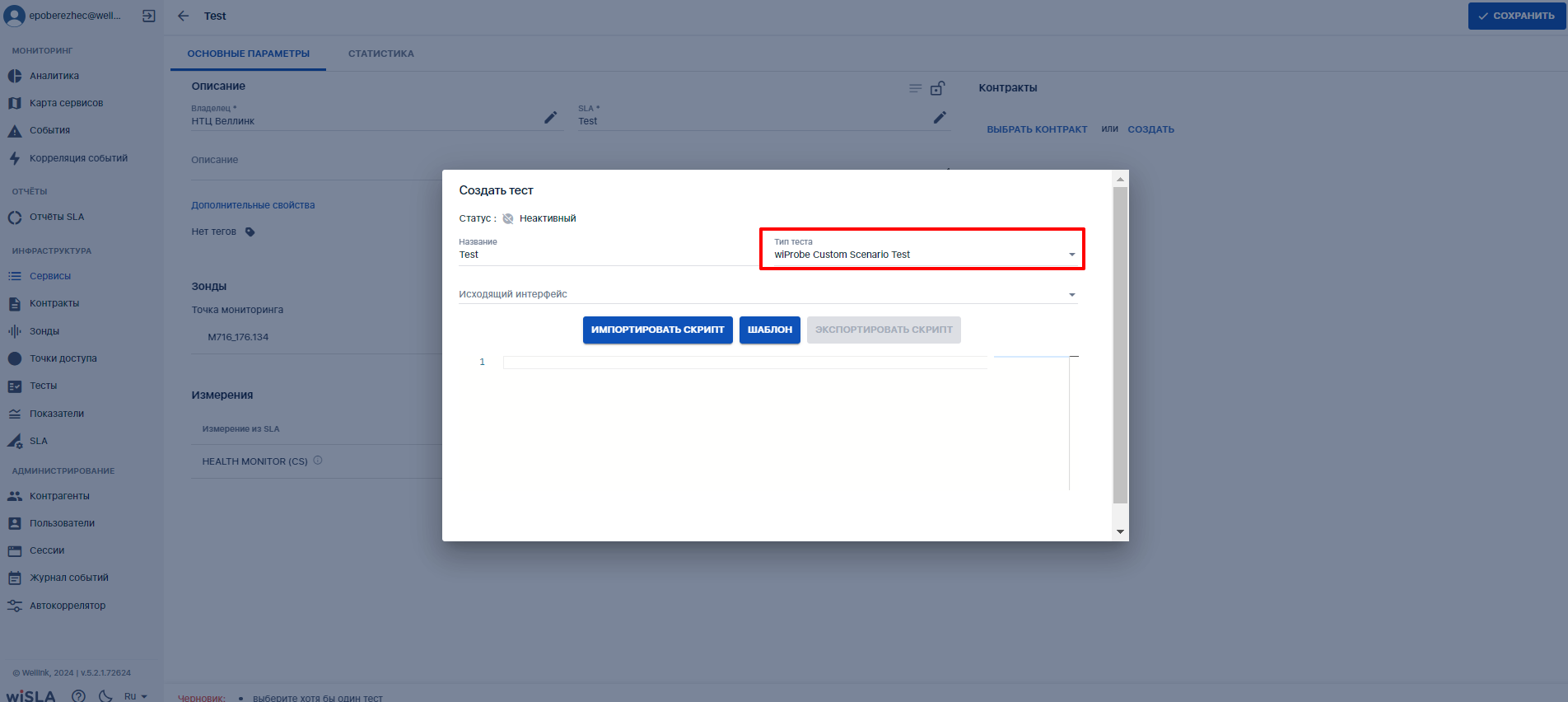Click the Создать contract link
The height and width of the screenshot is (702, 1568).
(1150, 129)
